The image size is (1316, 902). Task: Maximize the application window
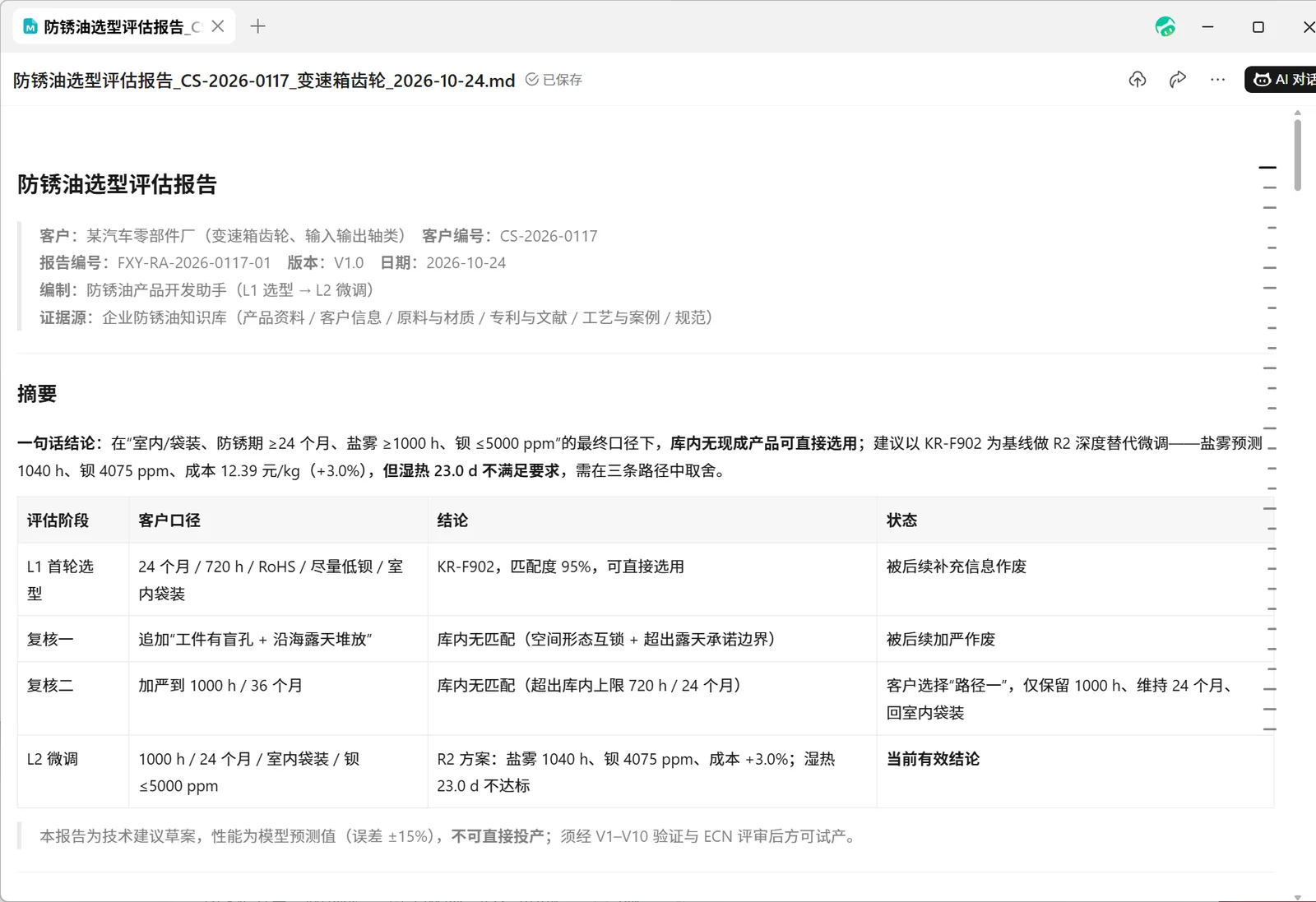click(x=1258, y=27)
